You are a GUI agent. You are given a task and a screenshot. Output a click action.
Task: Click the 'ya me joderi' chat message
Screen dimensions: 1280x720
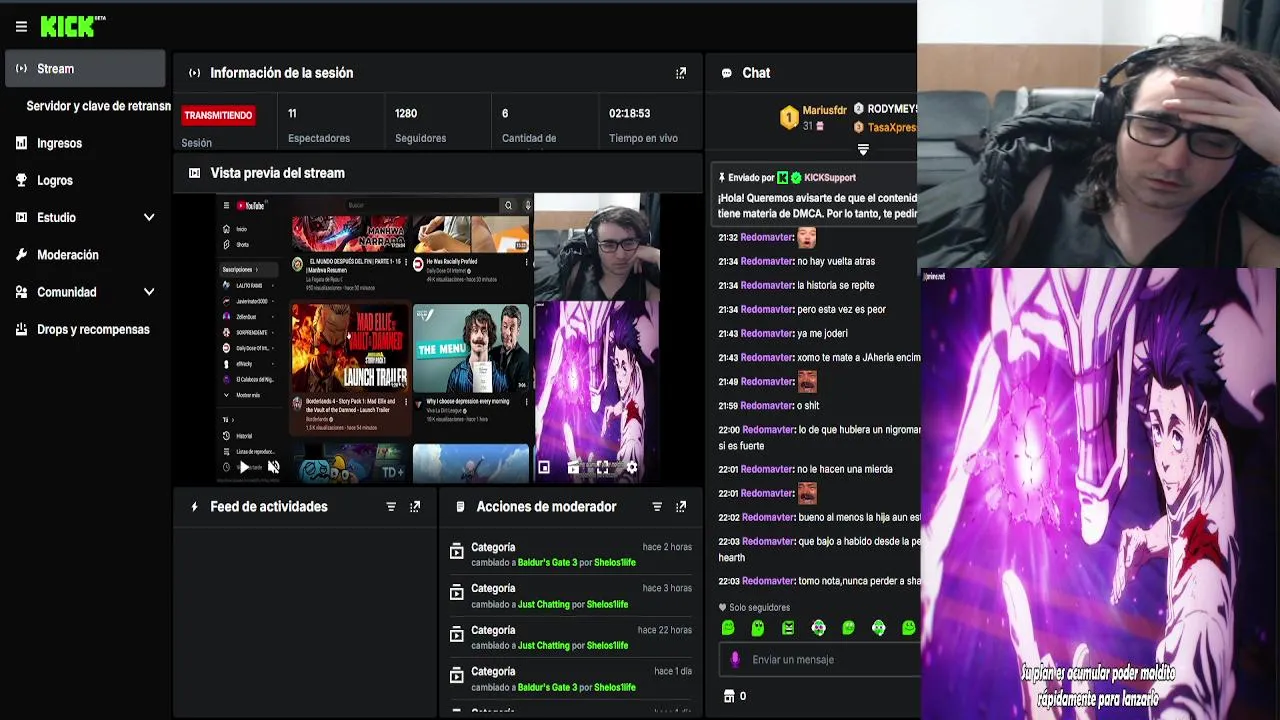(x=822, y=333)
